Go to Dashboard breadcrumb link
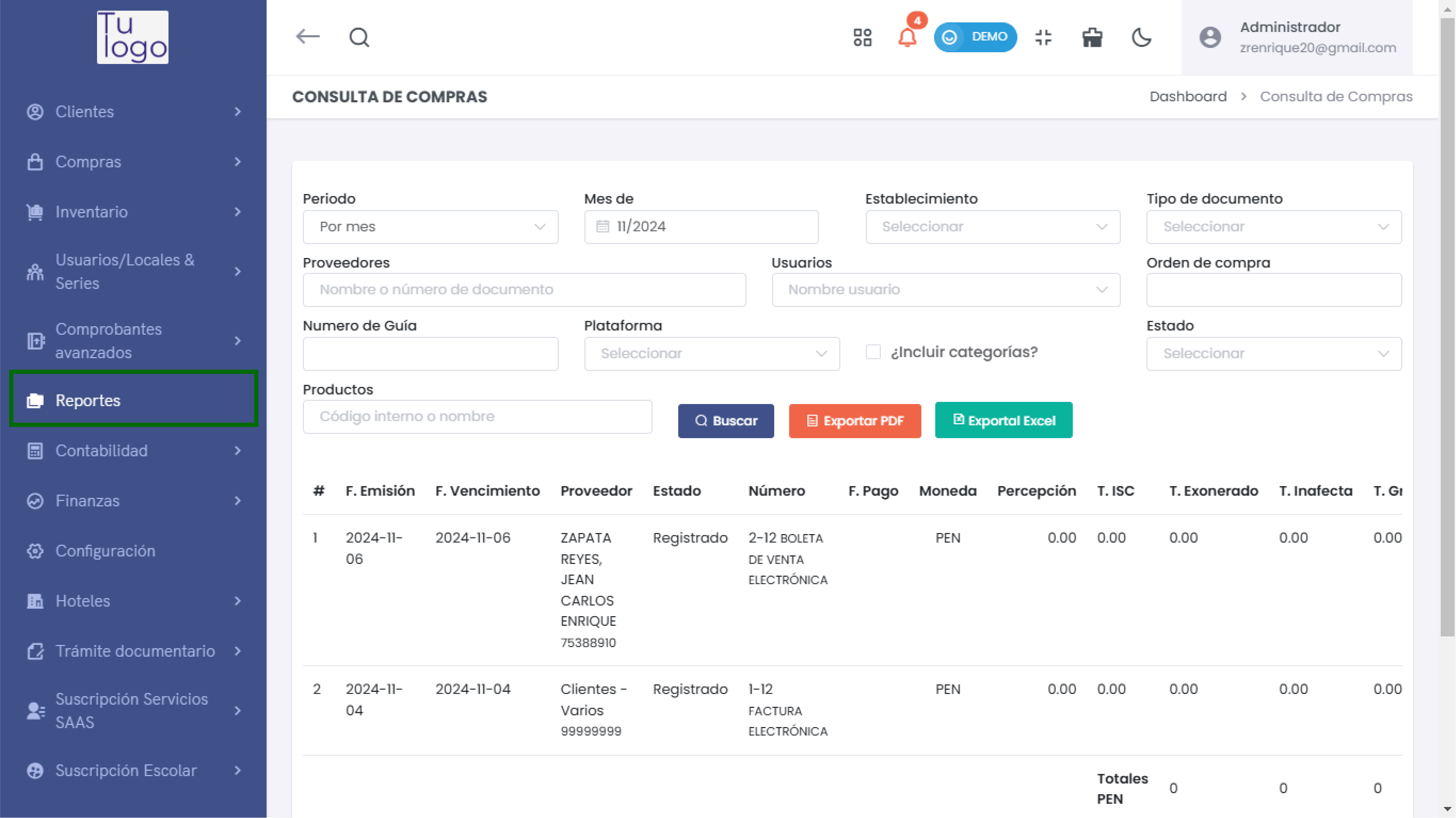 (1188, 97)
